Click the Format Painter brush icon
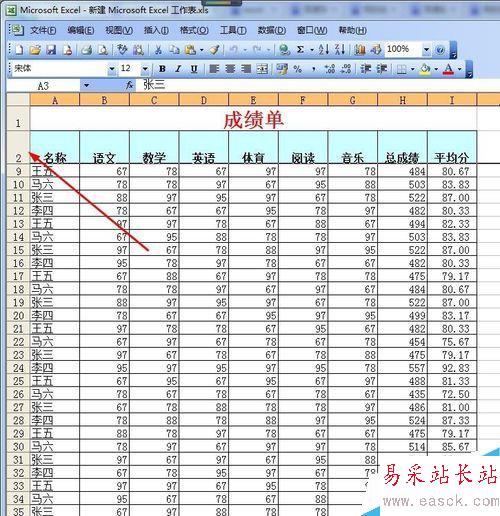The width and height of the screenshot is (500, 516). click(x=214, y=50)
